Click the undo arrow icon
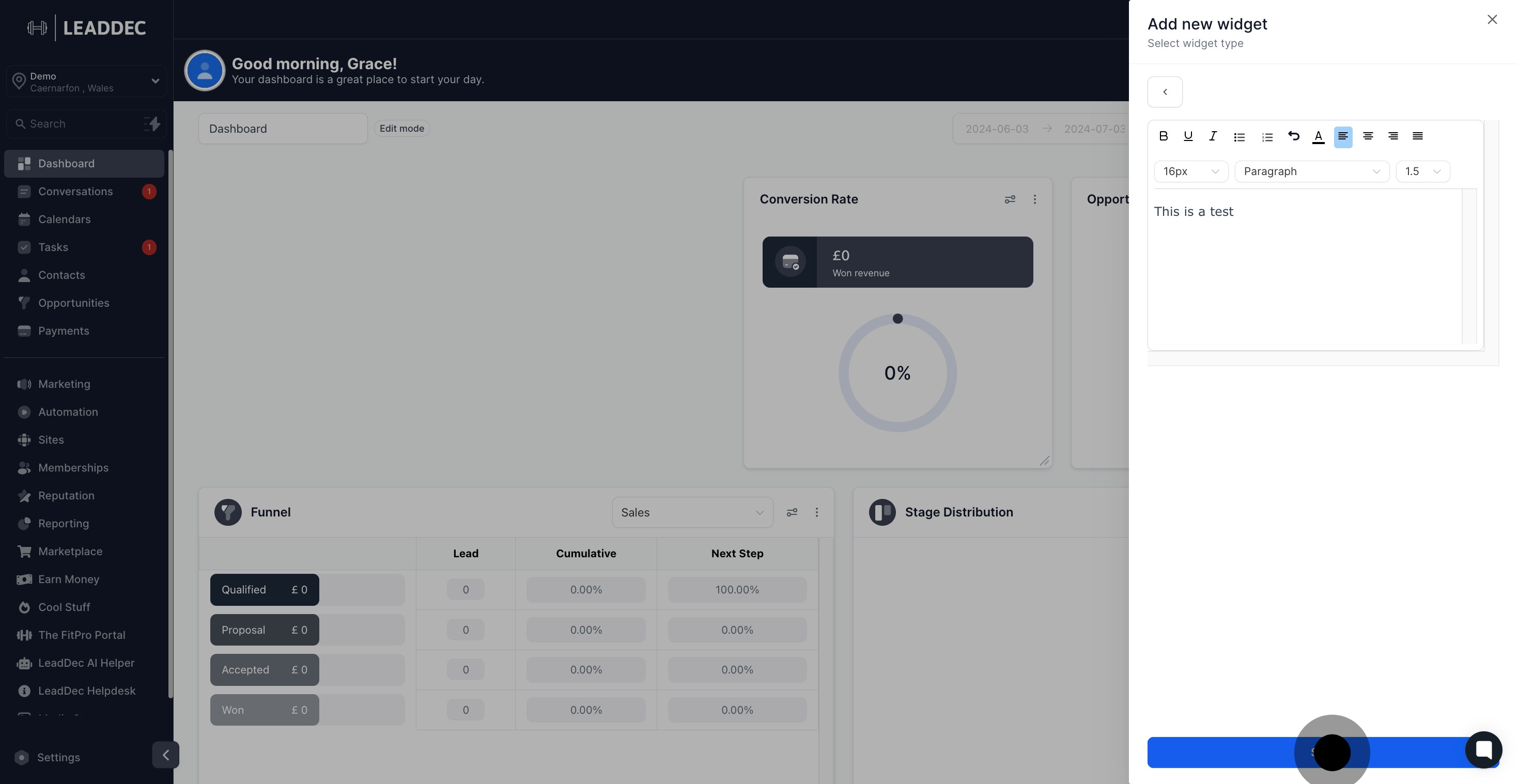The height and width of the screenshot is (784, 1518). (x=1293, y=136)
